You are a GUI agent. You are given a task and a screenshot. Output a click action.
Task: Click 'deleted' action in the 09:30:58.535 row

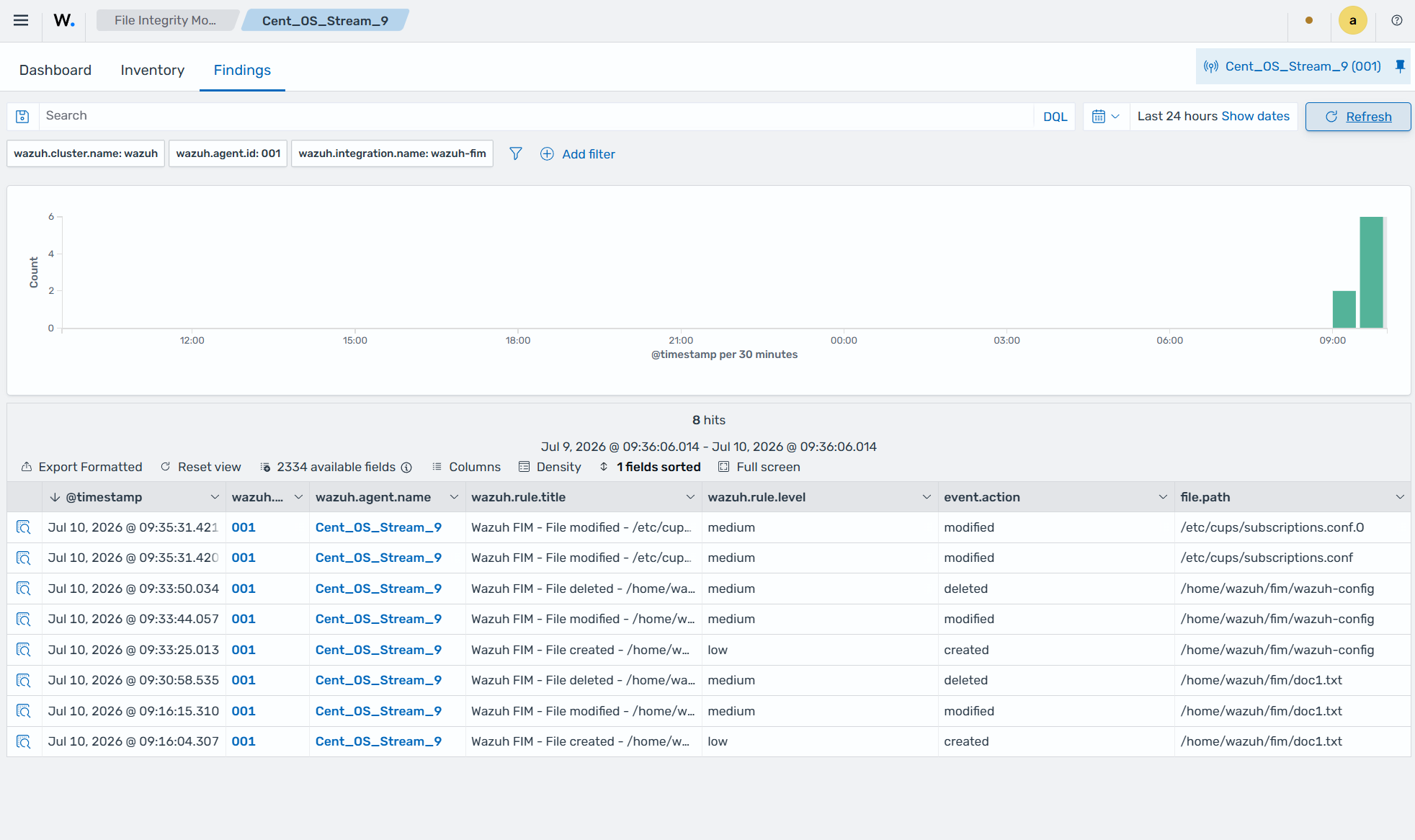[x=965, y=680]
